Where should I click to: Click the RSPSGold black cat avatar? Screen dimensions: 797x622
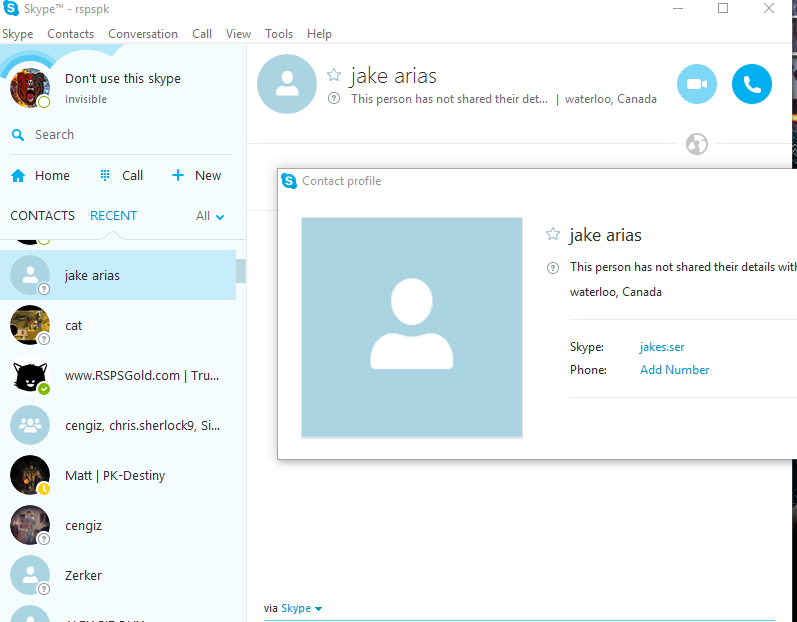[29, 375]
